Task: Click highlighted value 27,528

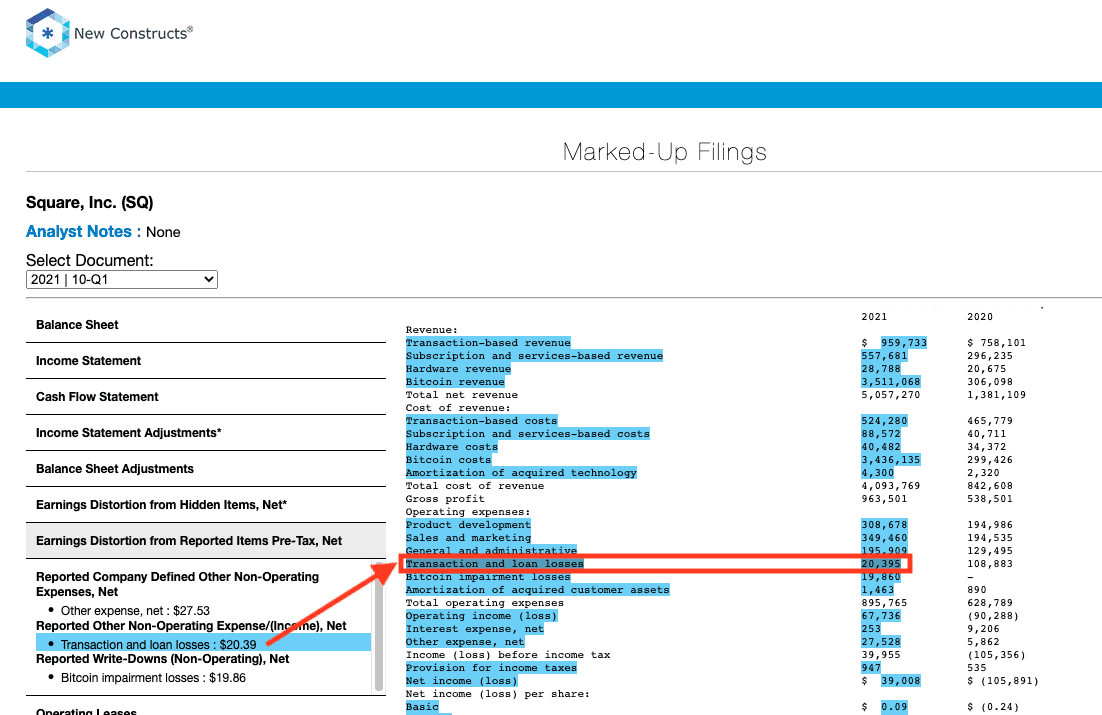Action: 881,642
